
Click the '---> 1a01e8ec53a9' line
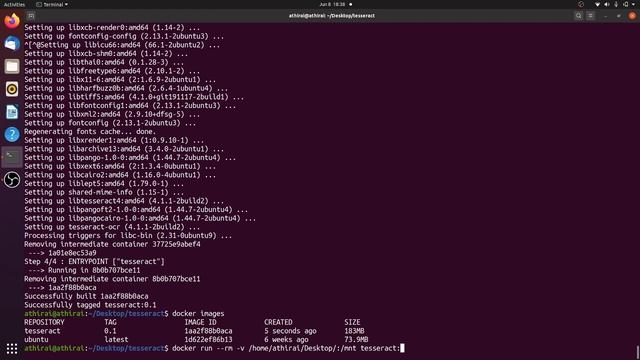click(62, 253)
